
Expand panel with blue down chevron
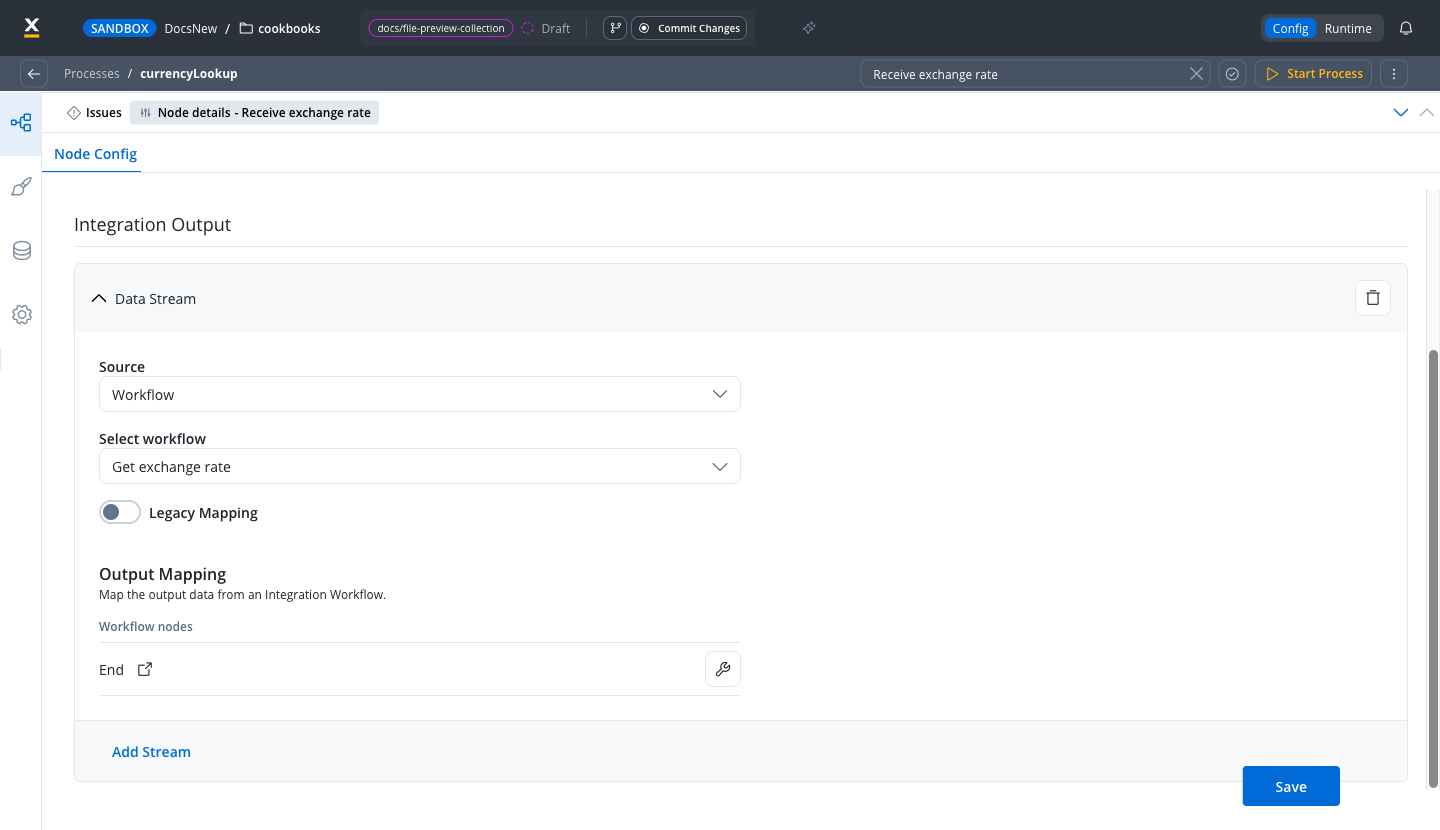tap(1401, 113)
